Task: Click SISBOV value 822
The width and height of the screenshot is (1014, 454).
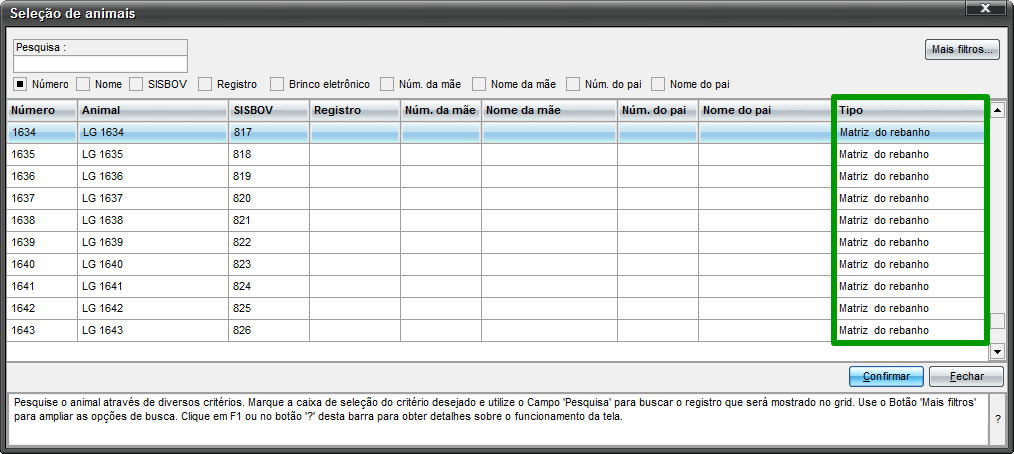Action: pyautogui.click(x=269, y=243)
